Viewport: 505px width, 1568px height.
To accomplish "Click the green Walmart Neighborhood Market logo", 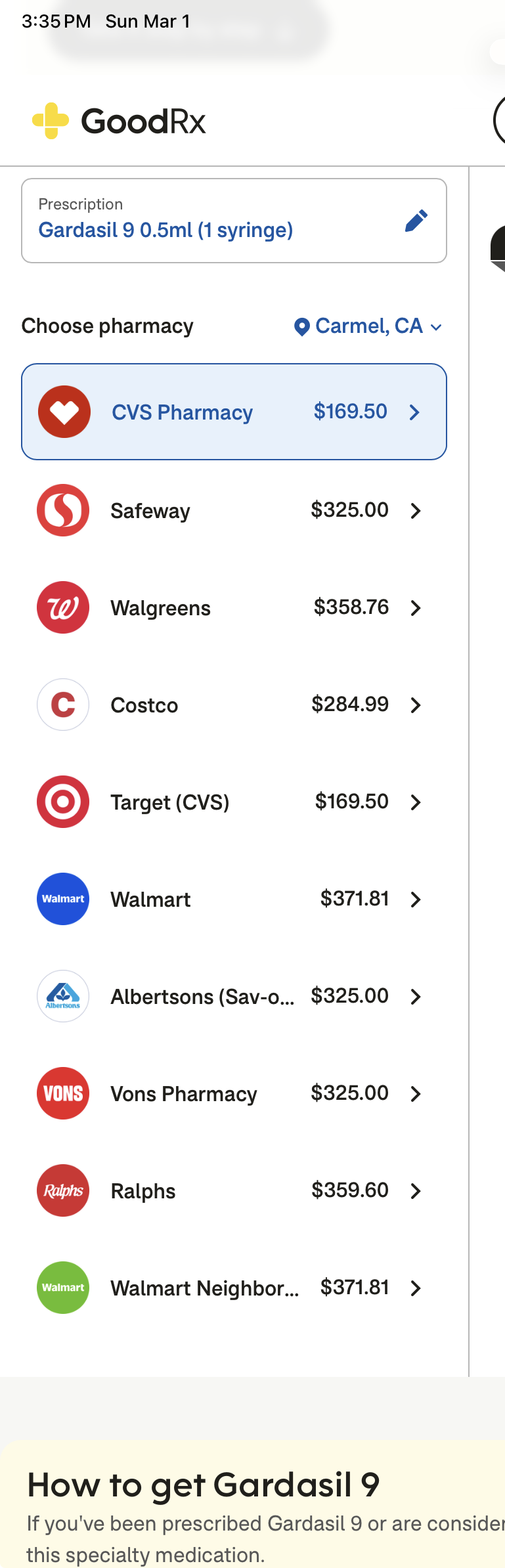I will coord(63,1288).
